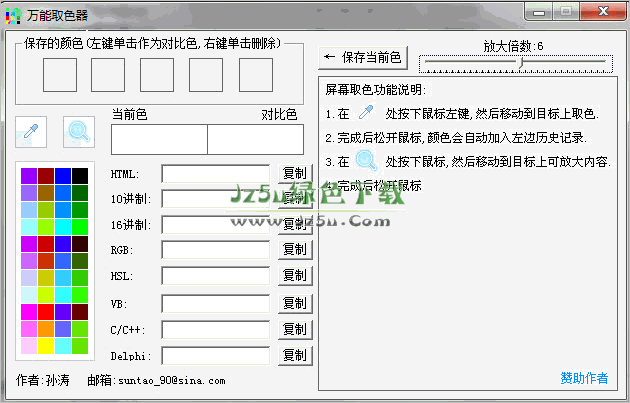Click the app icon in title bar

click(14, 13)
